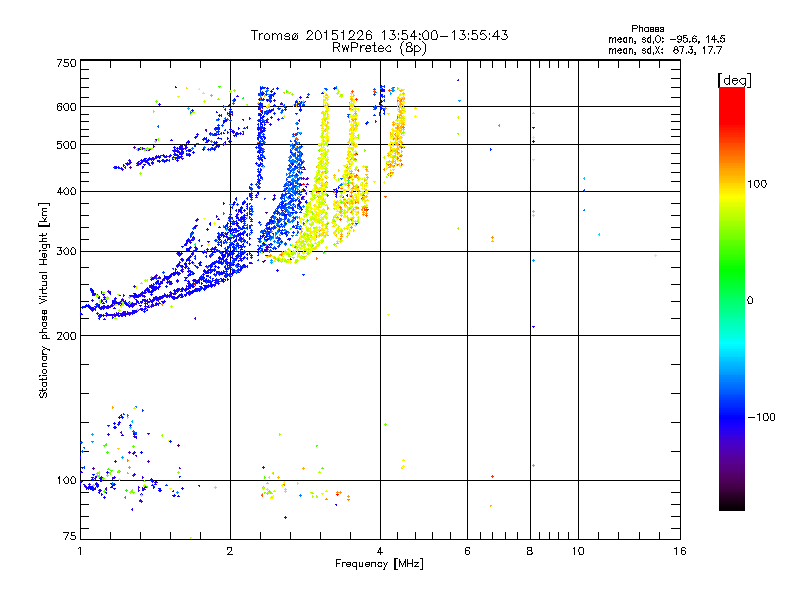Click the y-axis tick label '300'
Image resolution: width=800 pixels, height=600 pixels.
tap(66, 251)
